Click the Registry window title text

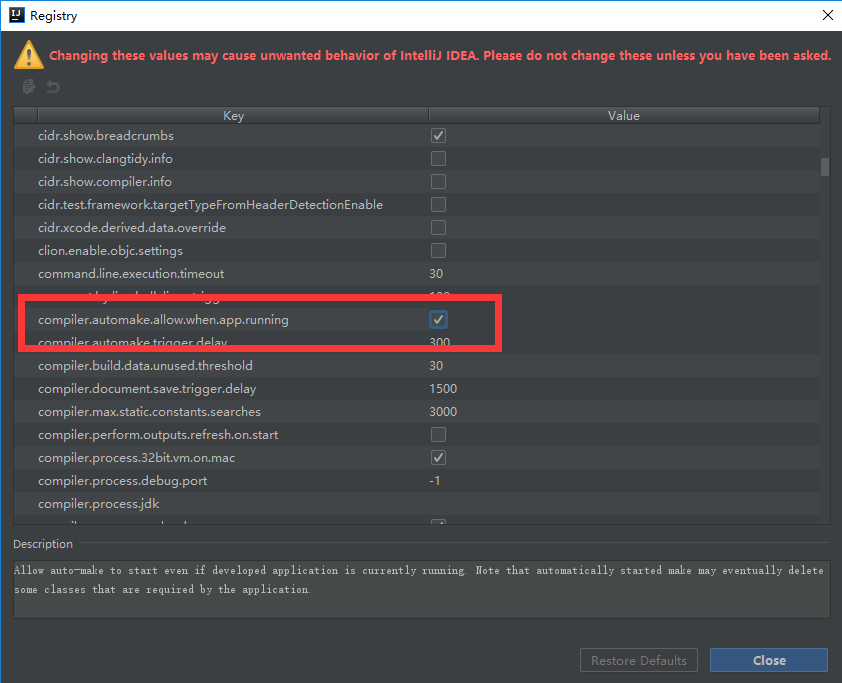(x=54, y=16)
